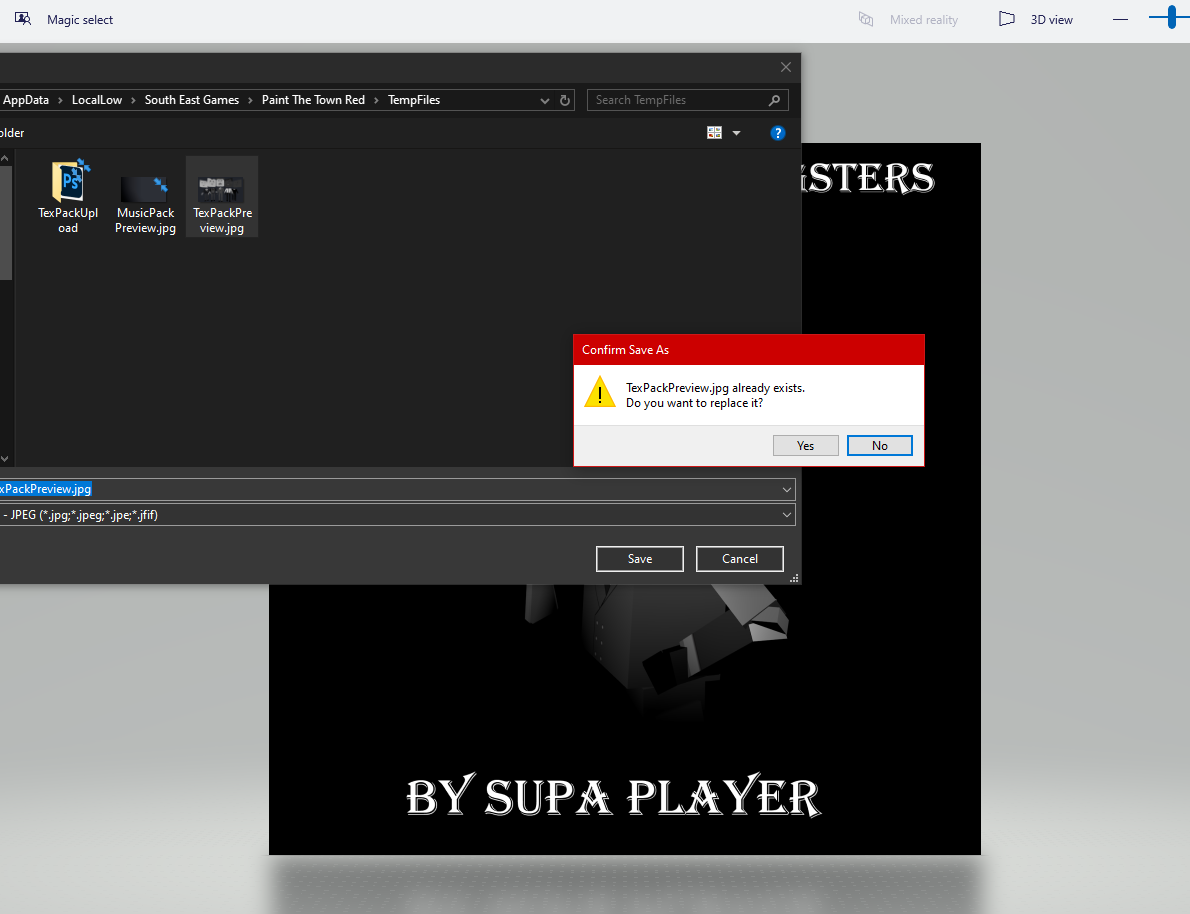Image resolution: width=1190 pixels, height=914 pixels.
Task: Expand the chevron after Paint The Town Red
Action: [x=376, y=100]
